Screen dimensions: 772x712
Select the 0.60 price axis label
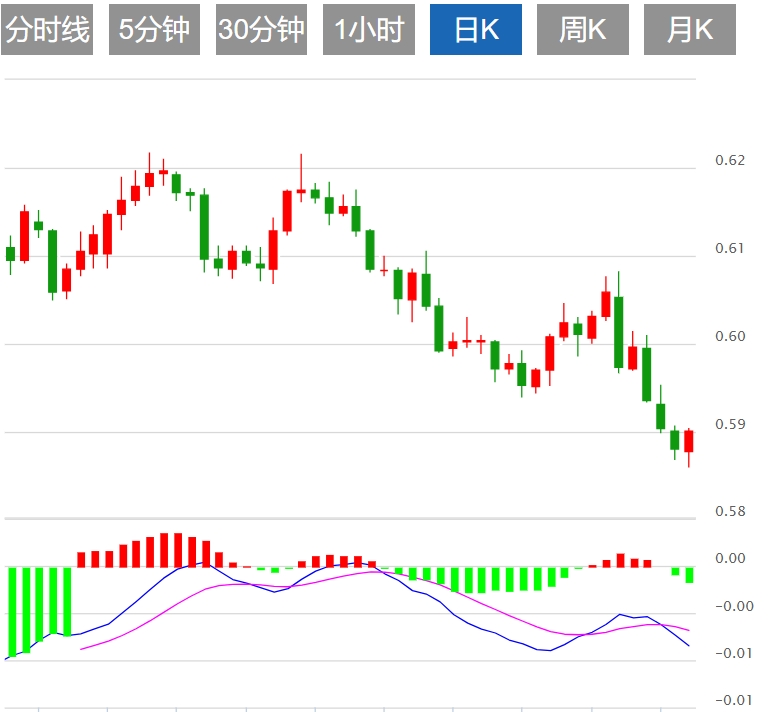[x=730, y=336]
